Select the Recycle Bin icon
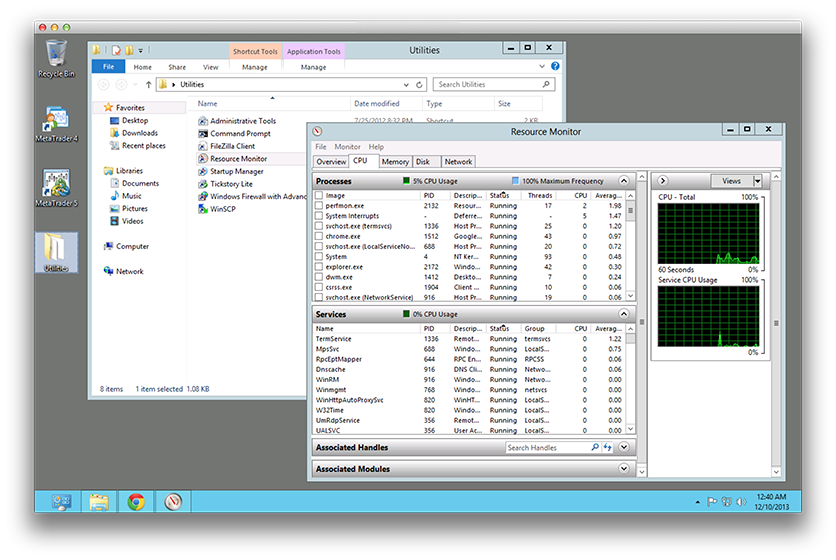Viewport: 836px width, 560px height. click(x=56, y=53)
